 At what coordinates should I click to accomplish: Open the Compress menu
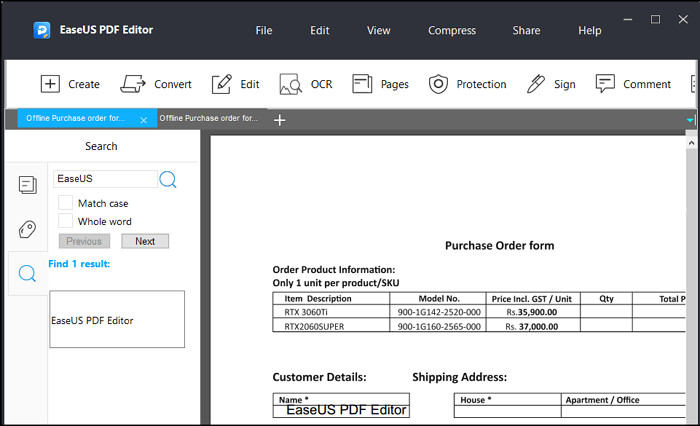[x=452, y=30]
